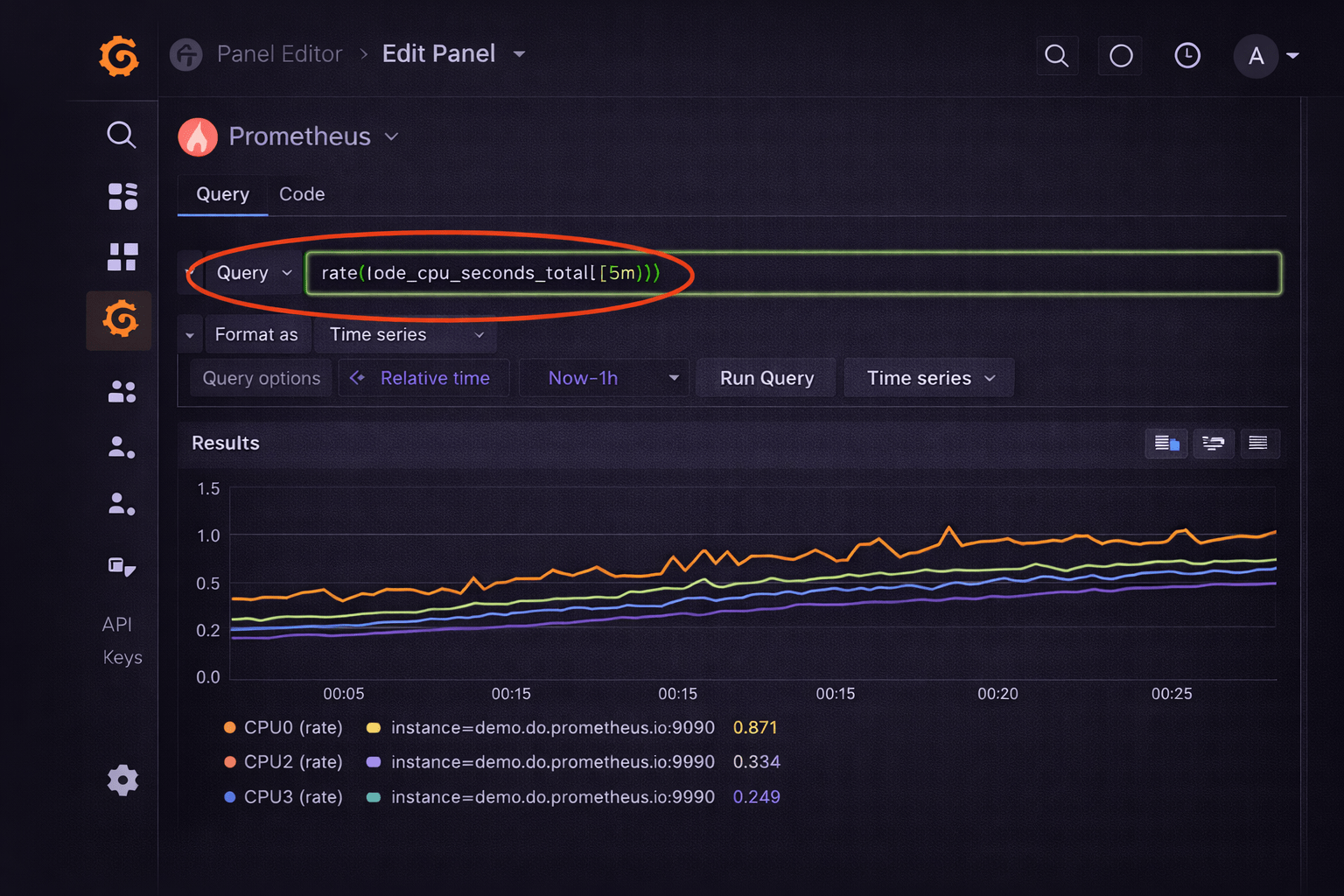
Task: Open the clock history icon in top bar
Action: (1187, 56)
